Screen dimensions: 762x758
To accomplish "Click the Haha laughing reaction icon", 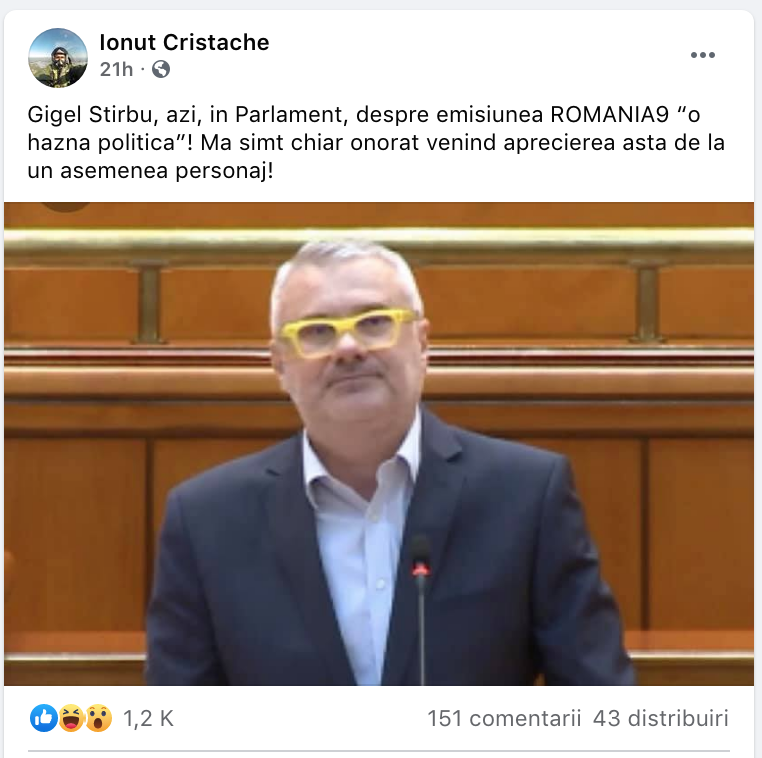I will point(71,718).
